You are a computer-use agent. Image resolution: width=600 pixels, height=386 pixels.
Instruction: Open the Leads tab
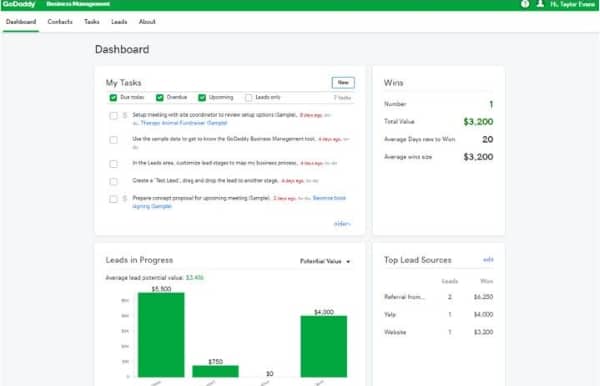[x=119, y=22]
